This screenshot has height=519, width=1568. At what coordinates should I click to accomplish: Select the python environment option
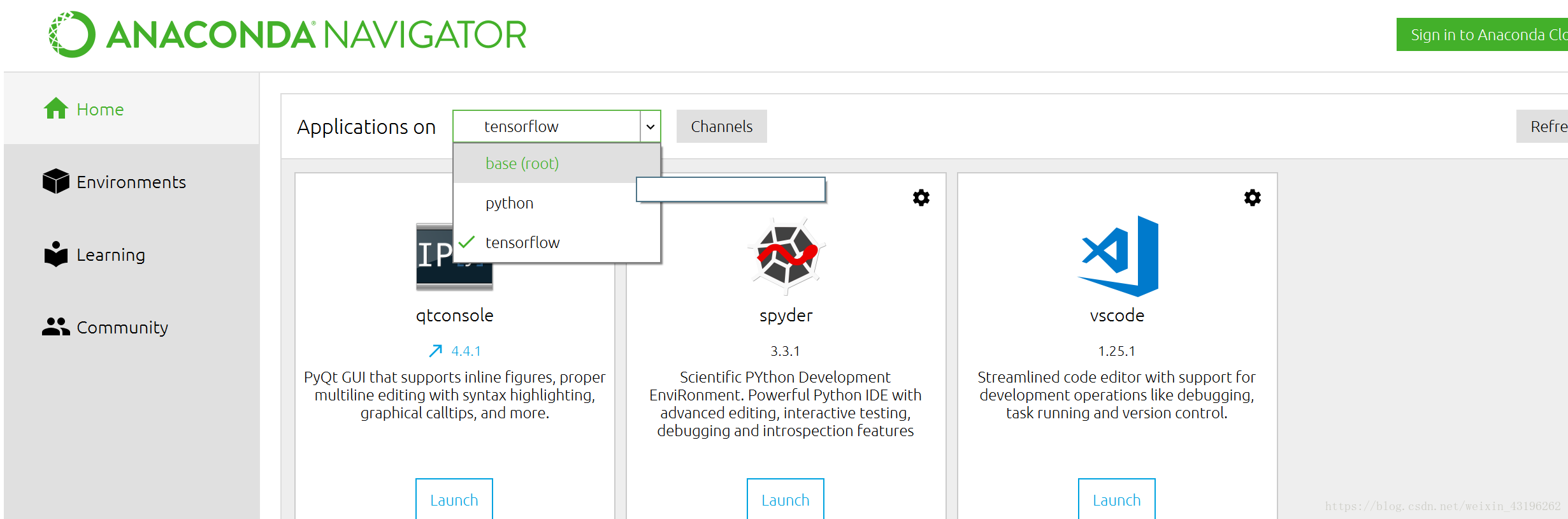click(x=556, y=203)
